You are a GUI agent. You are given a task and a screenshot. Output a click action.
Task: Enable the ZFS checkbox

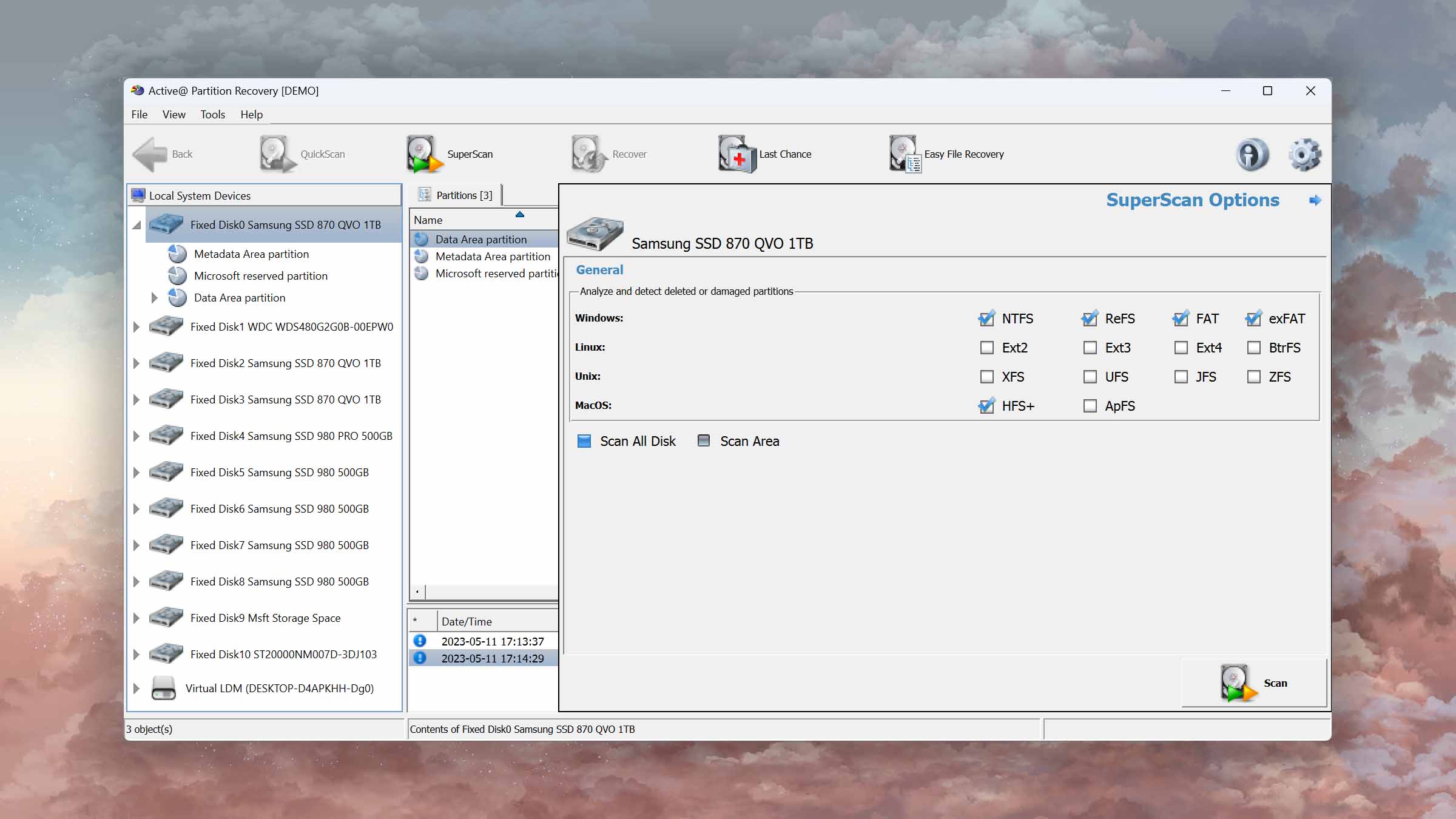tap(1254, 377)
